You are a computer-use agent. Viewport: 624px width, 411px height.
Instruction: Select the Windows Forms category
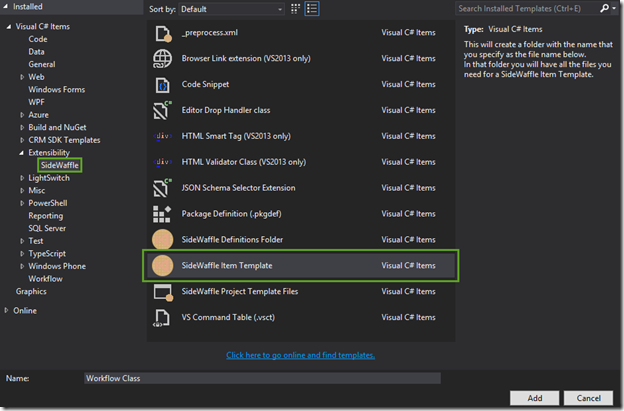pos(57,90)
